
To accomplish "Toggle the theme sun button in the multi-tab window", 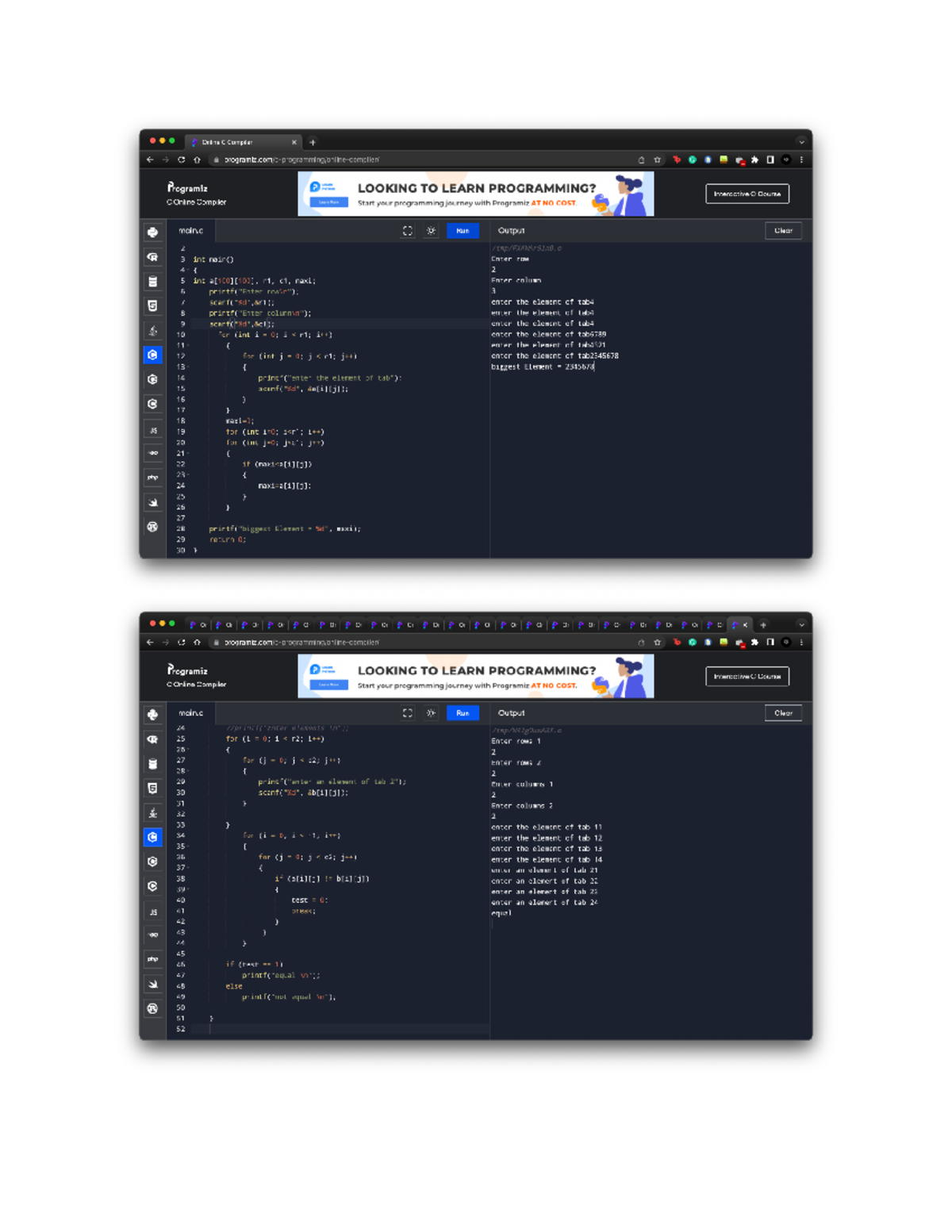I will click(431, 713).
